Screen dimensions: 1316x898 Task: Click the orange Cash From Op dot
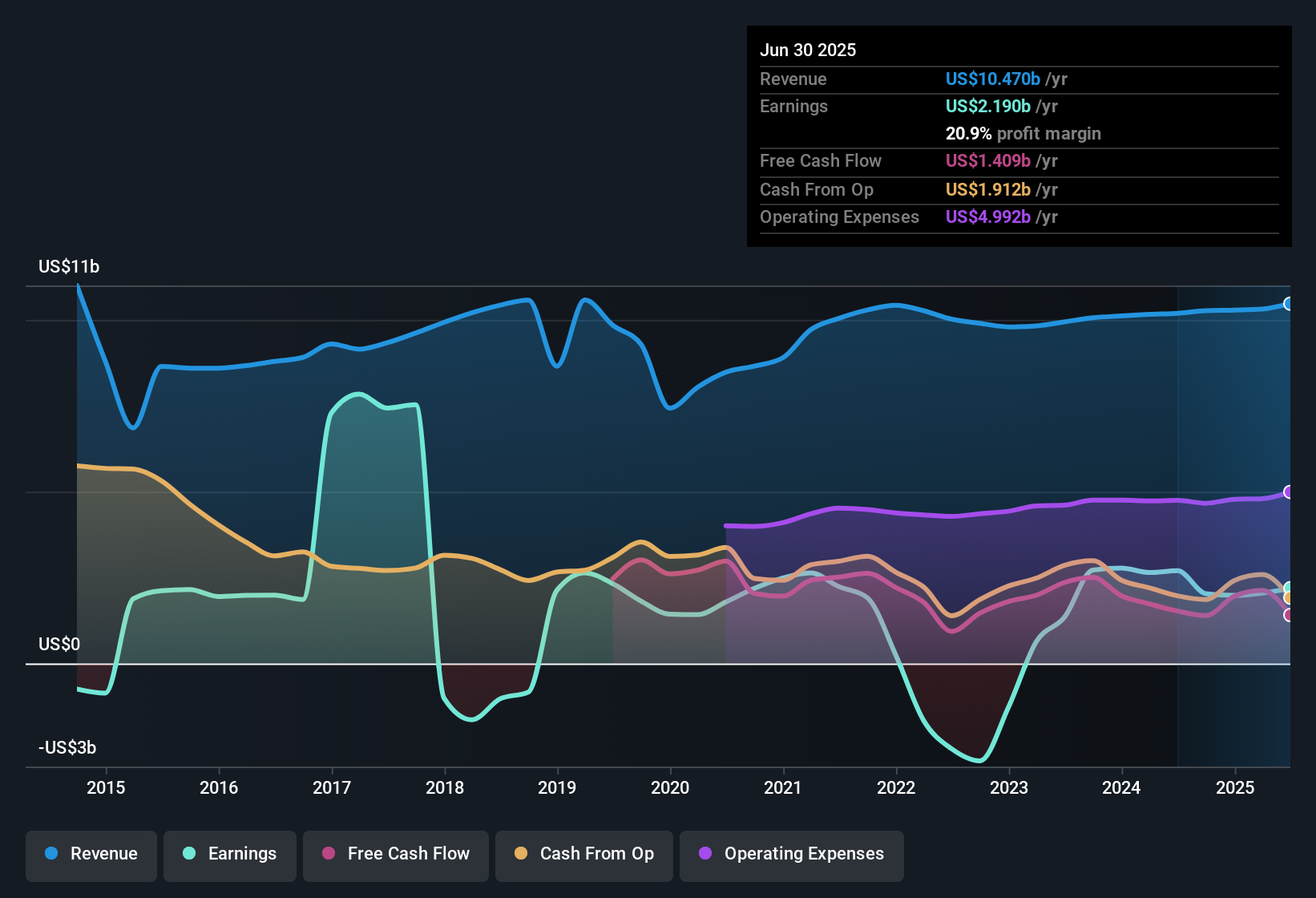click(521, 853)
